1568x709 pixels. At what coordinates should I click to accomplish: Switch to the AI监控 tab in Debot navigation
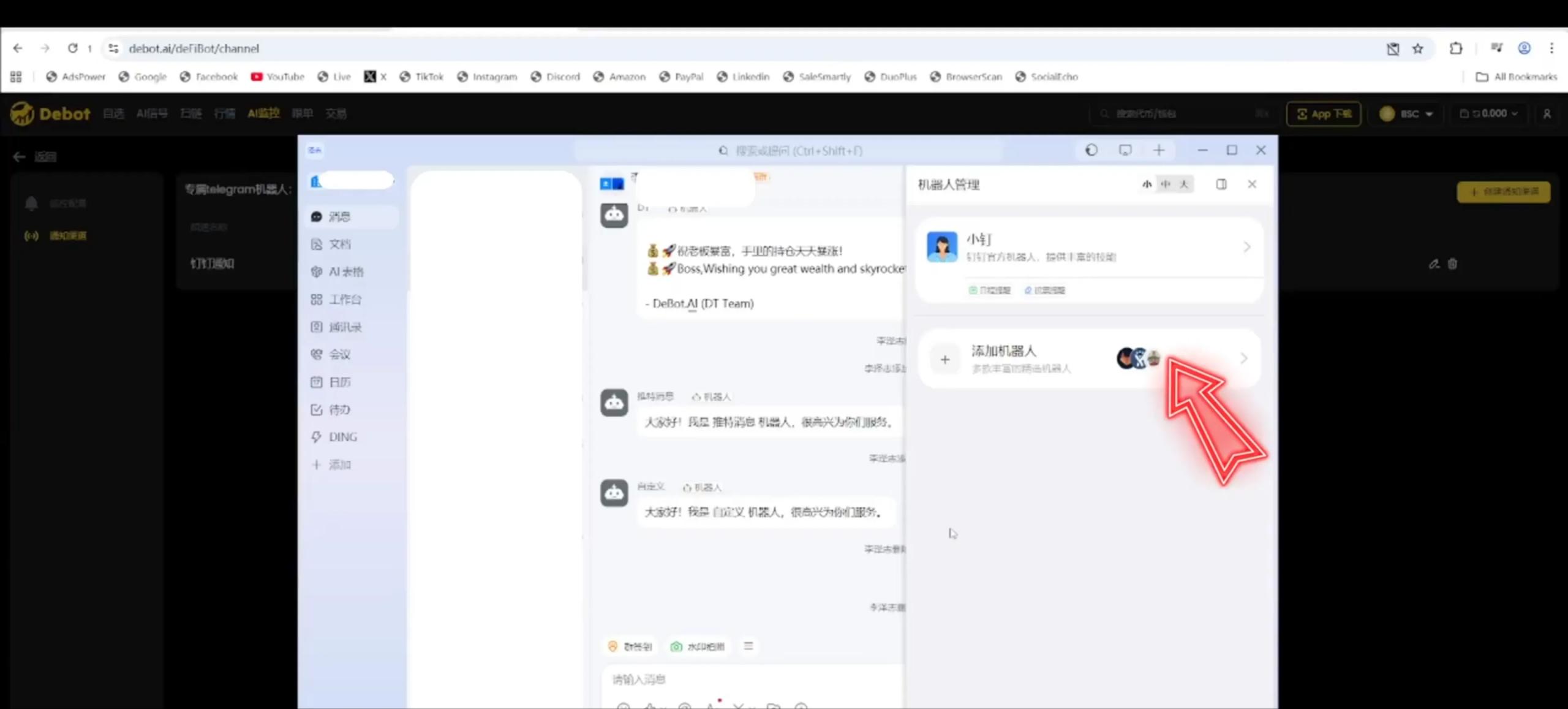pos(263,113)
